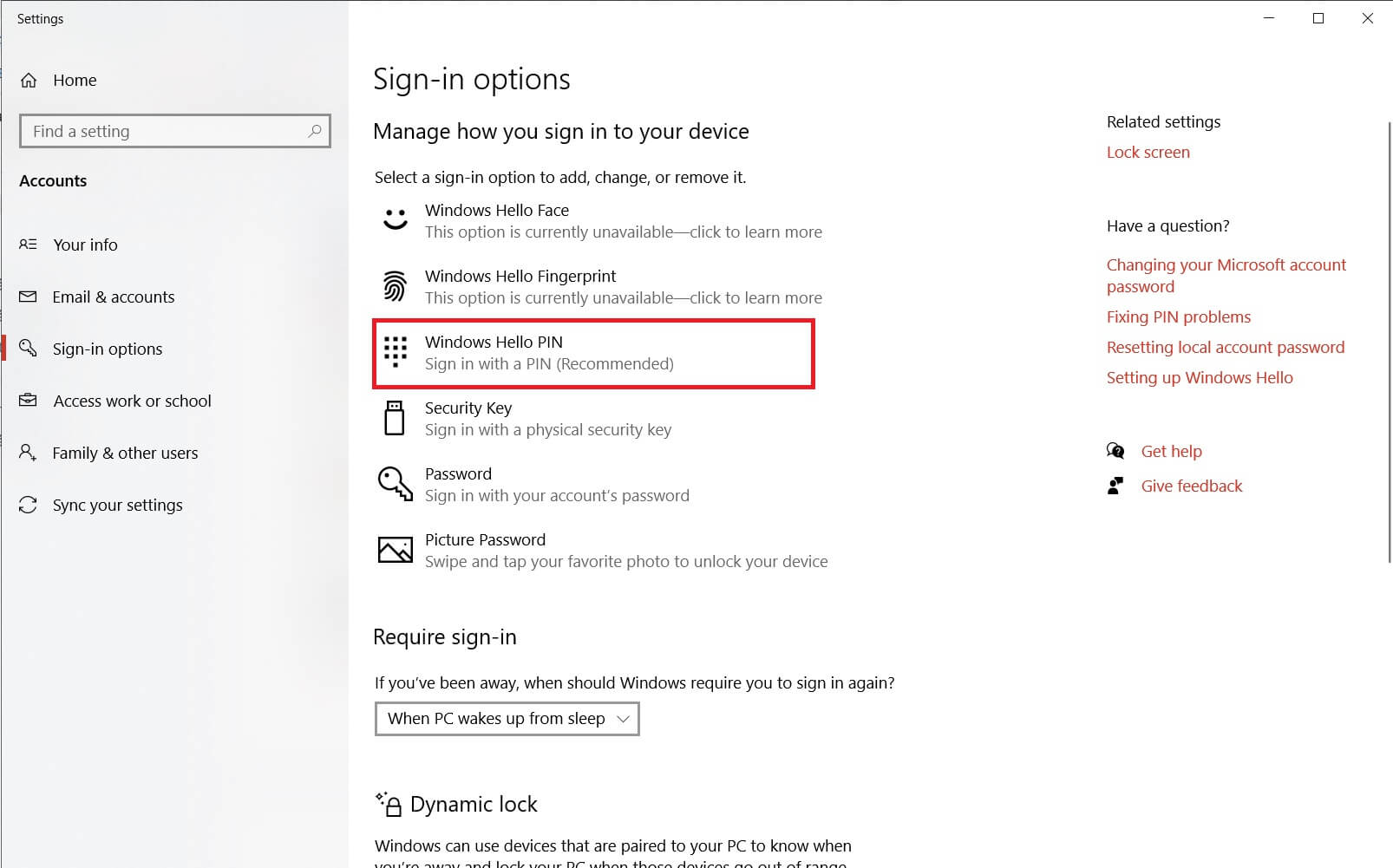This screenshot has height=868, width=1393.
Task: Click the Sign-in options page title
Action: pyautogui.click(x=472, y=79)
